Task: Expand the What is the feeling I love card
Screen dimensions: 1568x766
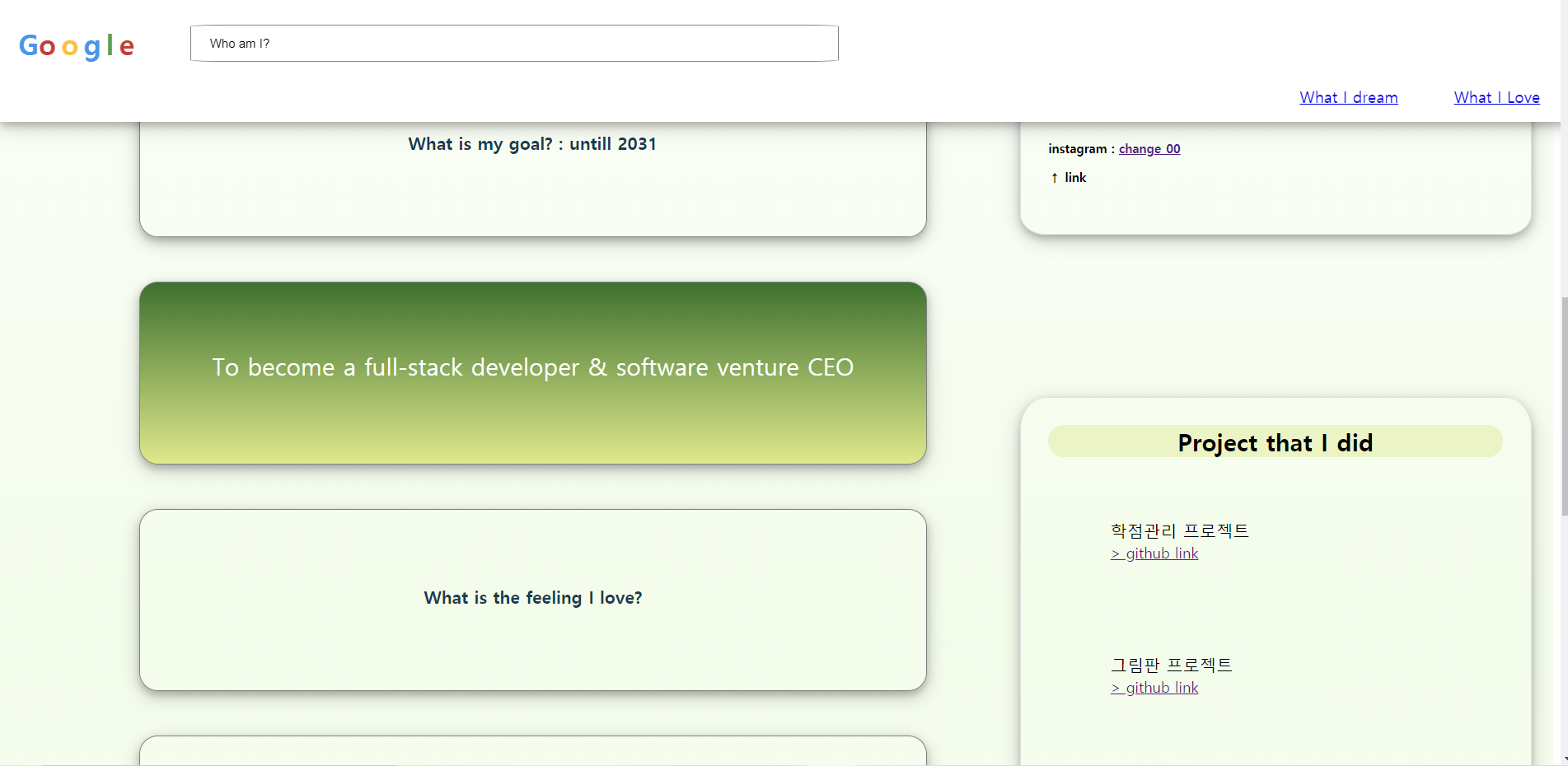Action: 532,598
